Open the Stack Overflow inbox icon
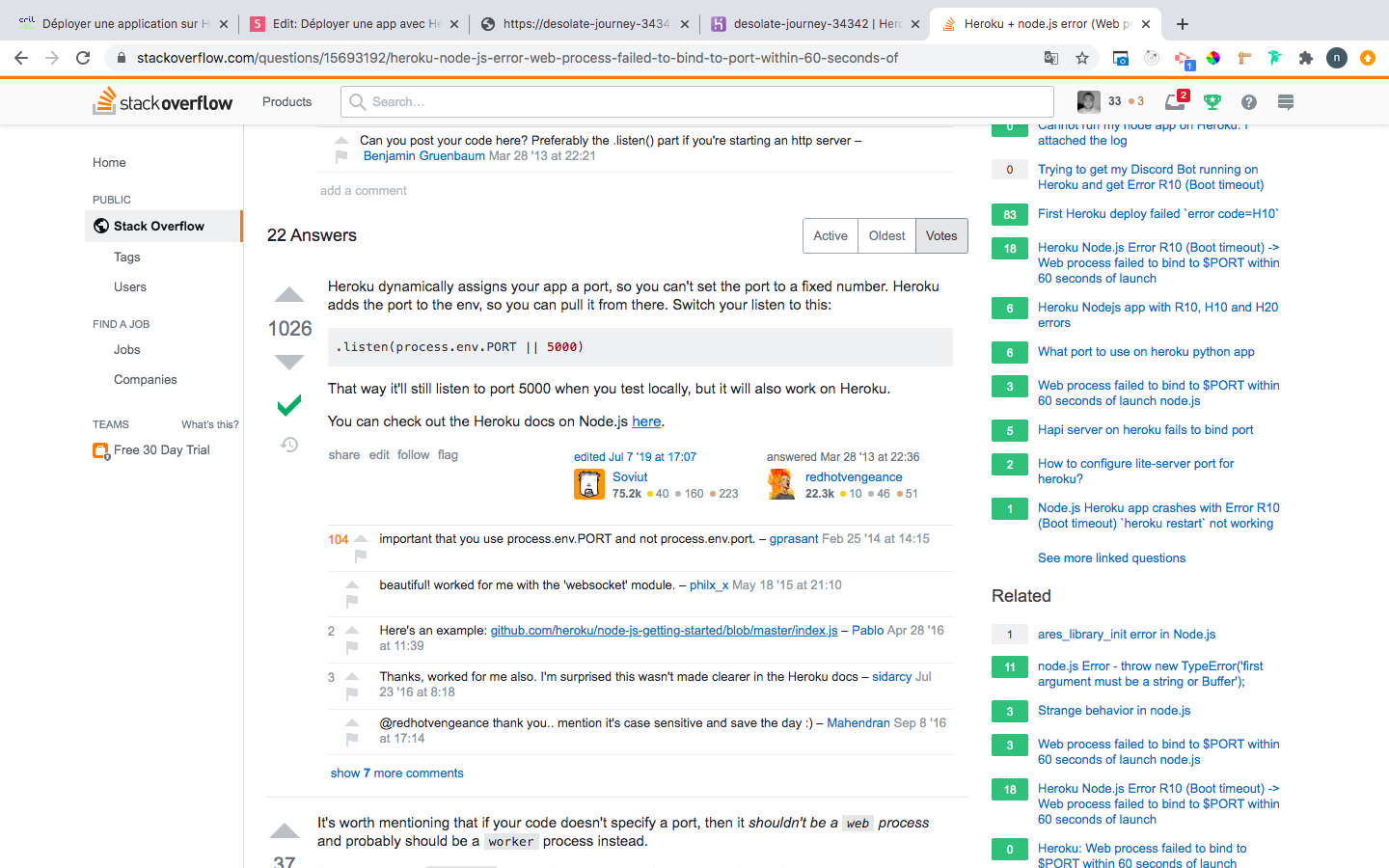The height and width of the screenshot is (868, 1389). (1176, 101)
